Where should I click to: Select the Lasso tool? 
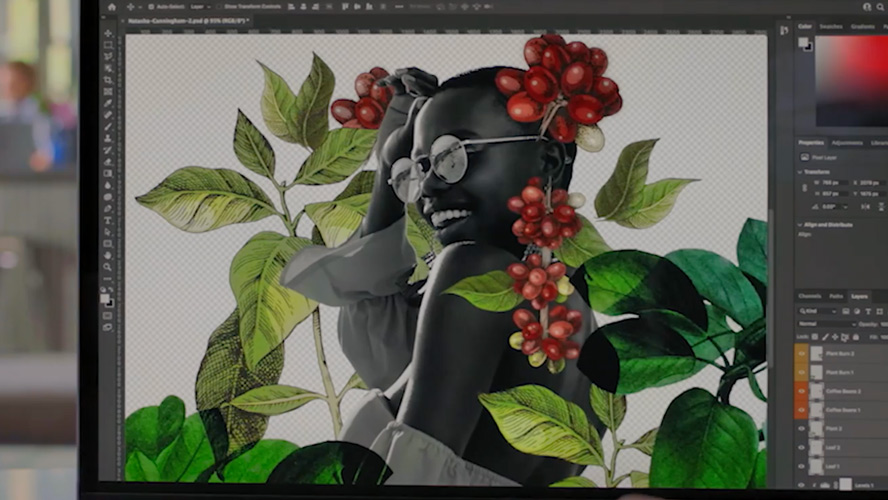point(108,57)
